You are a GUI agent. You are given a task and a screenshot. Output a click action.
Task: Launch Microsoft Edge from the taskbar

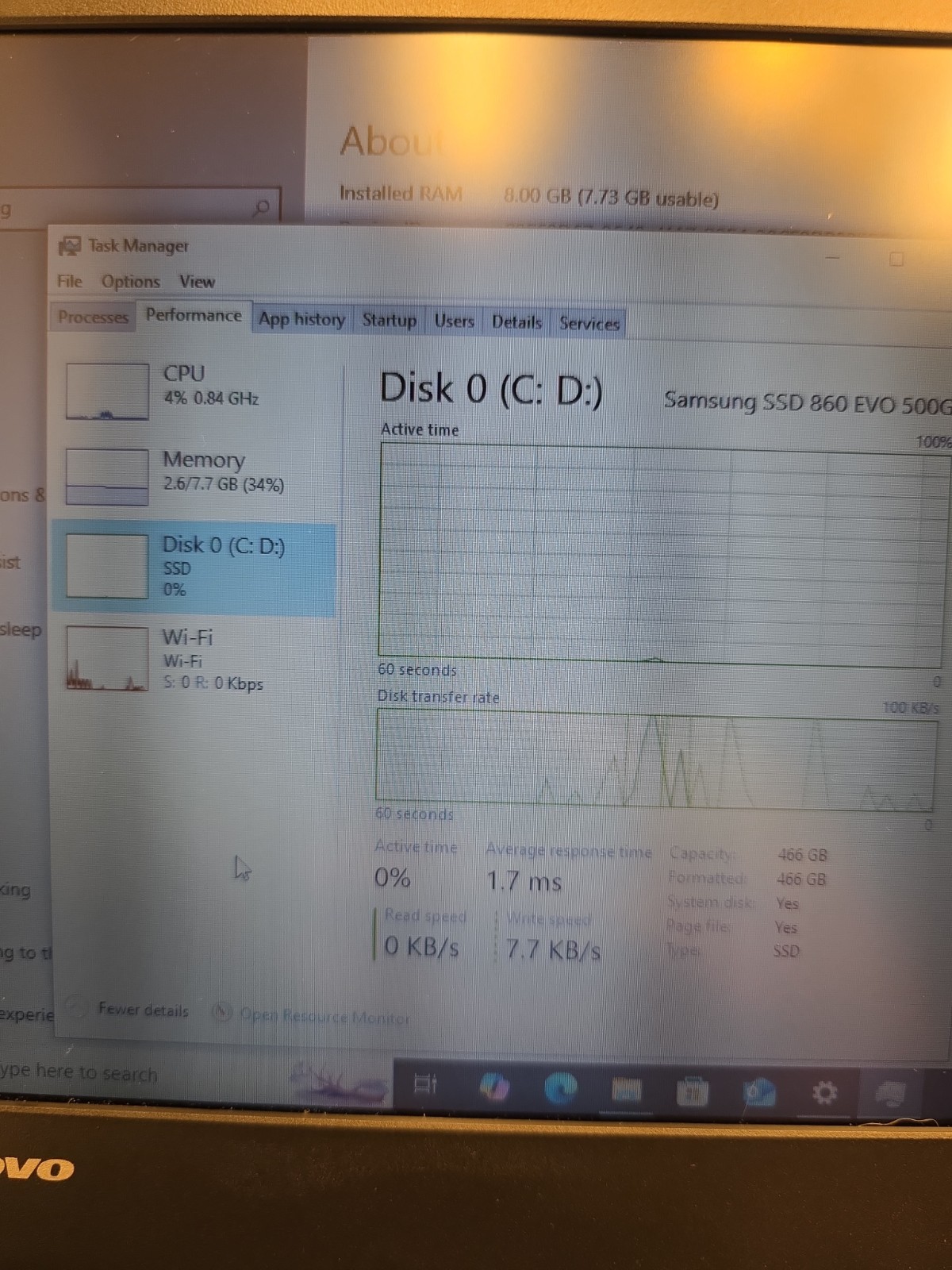tap(560, 1088)
